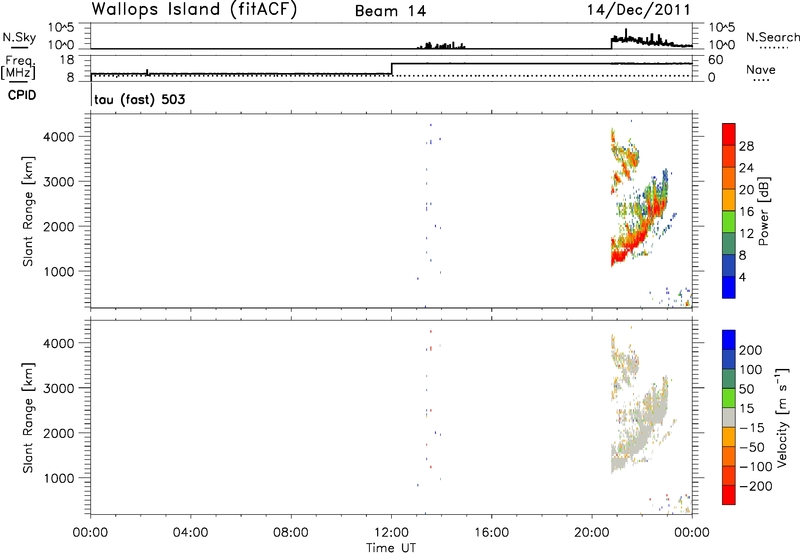Select the 'tau (fast) 503' annotation

139,99
